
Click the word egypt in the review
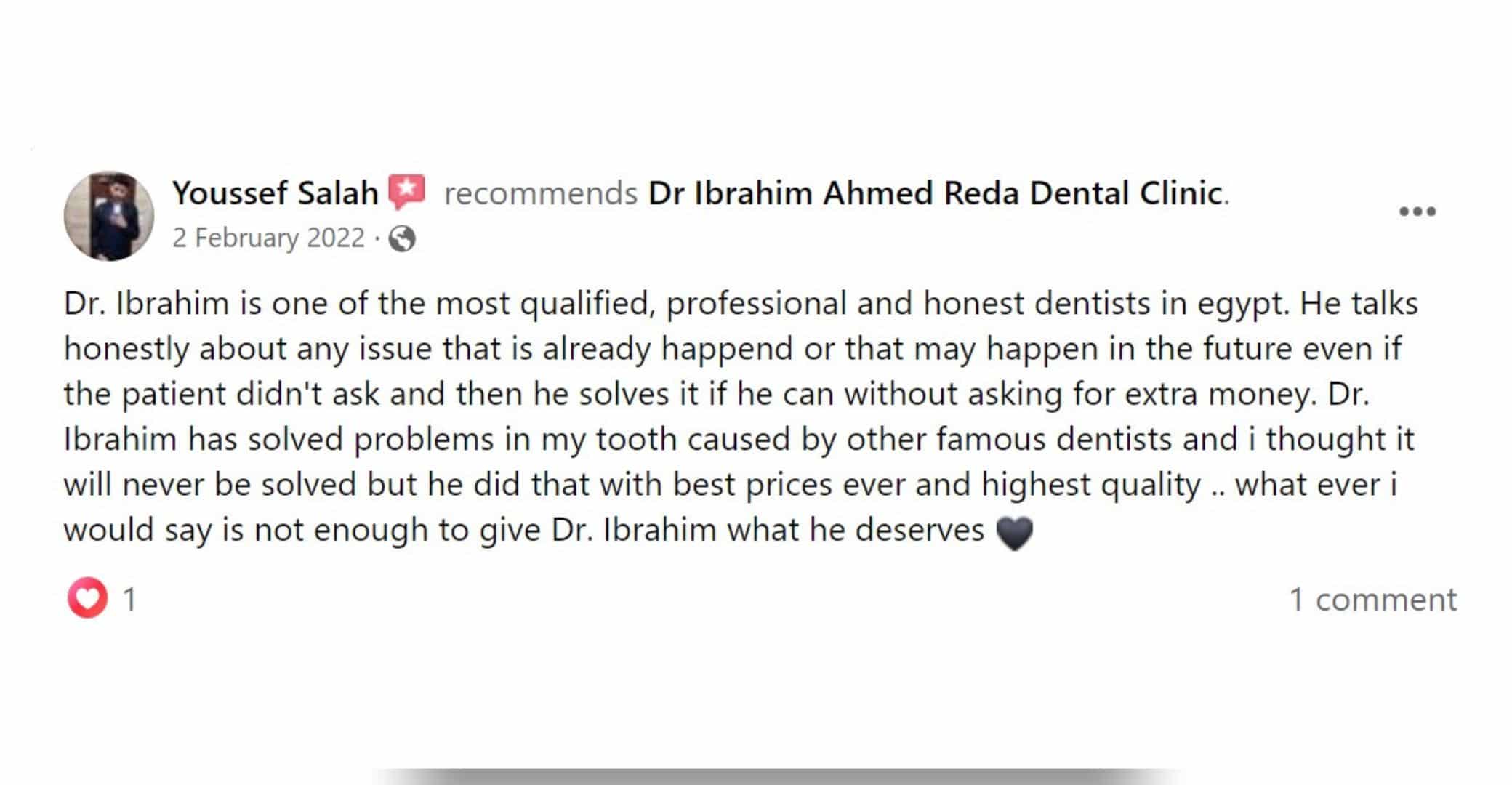pyautogui.click(x=1238, y=305)
